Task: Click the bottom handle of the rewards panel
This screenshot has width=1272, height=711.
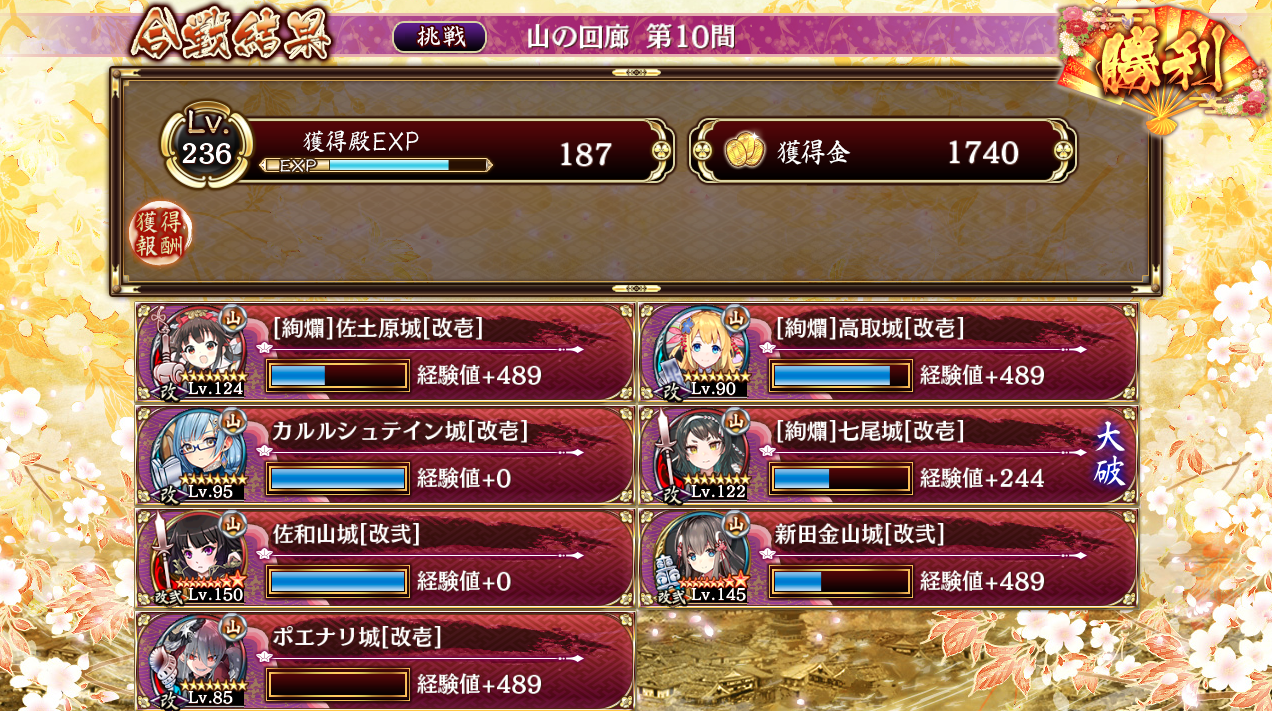Action: coord(636,289)
